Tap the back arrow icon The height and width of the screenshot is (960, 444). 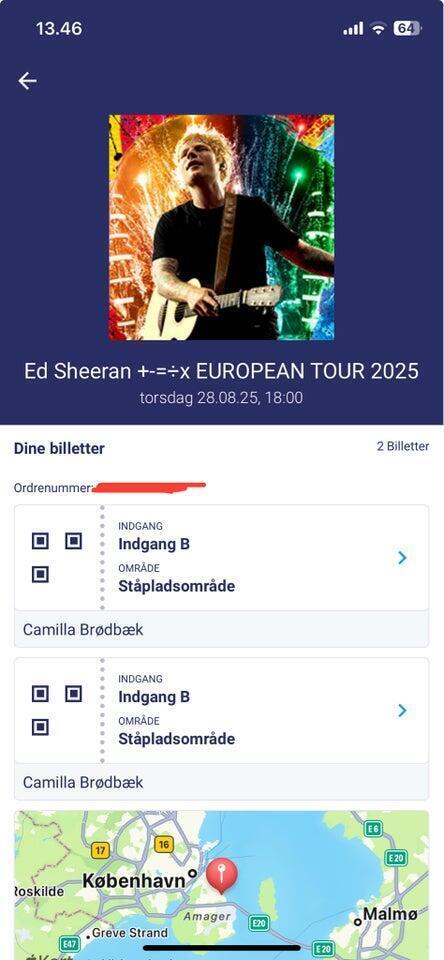point(28,81)
